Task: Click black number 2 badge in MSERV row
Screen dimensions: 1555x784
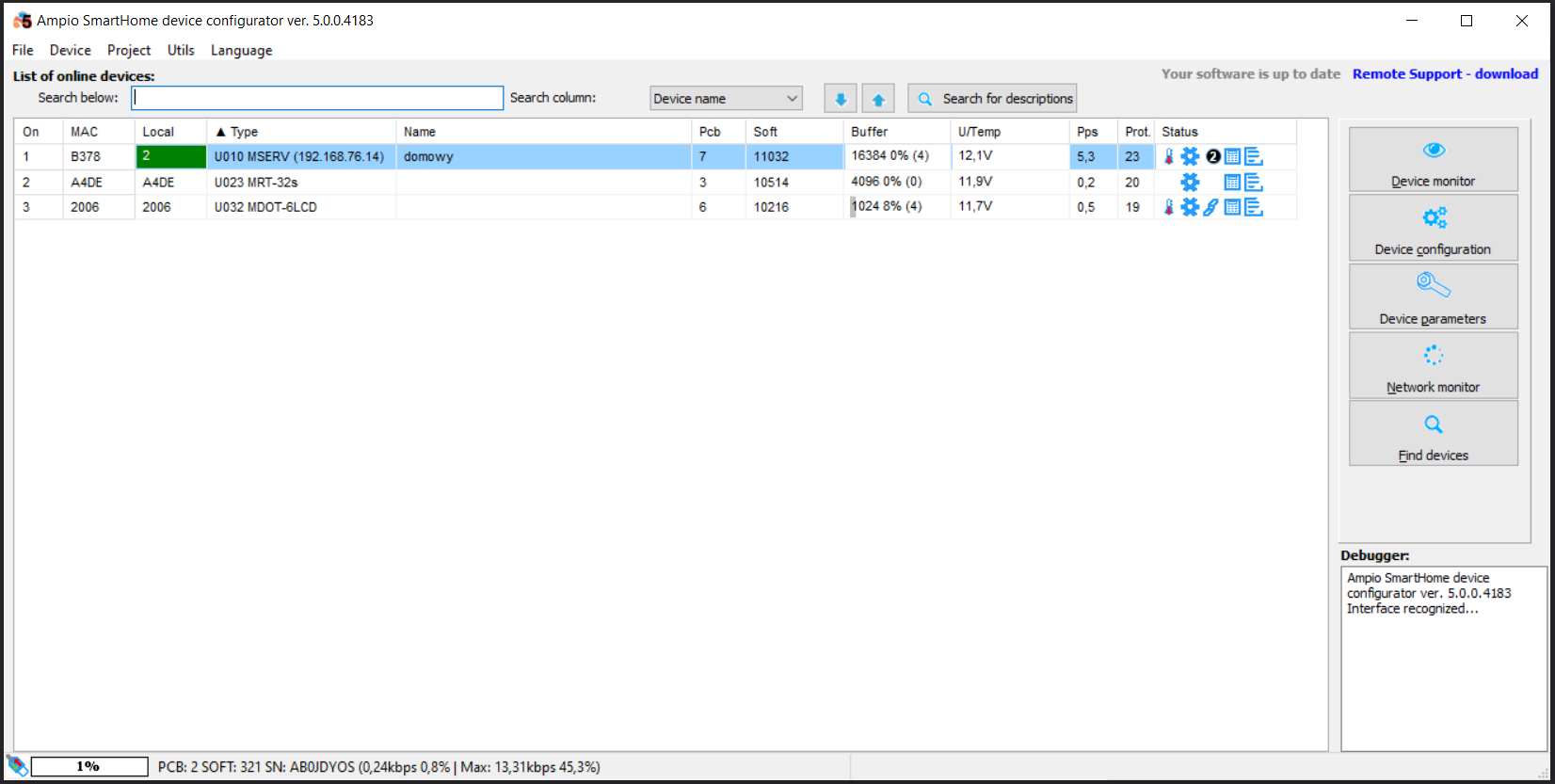Action: [1213, 156]
